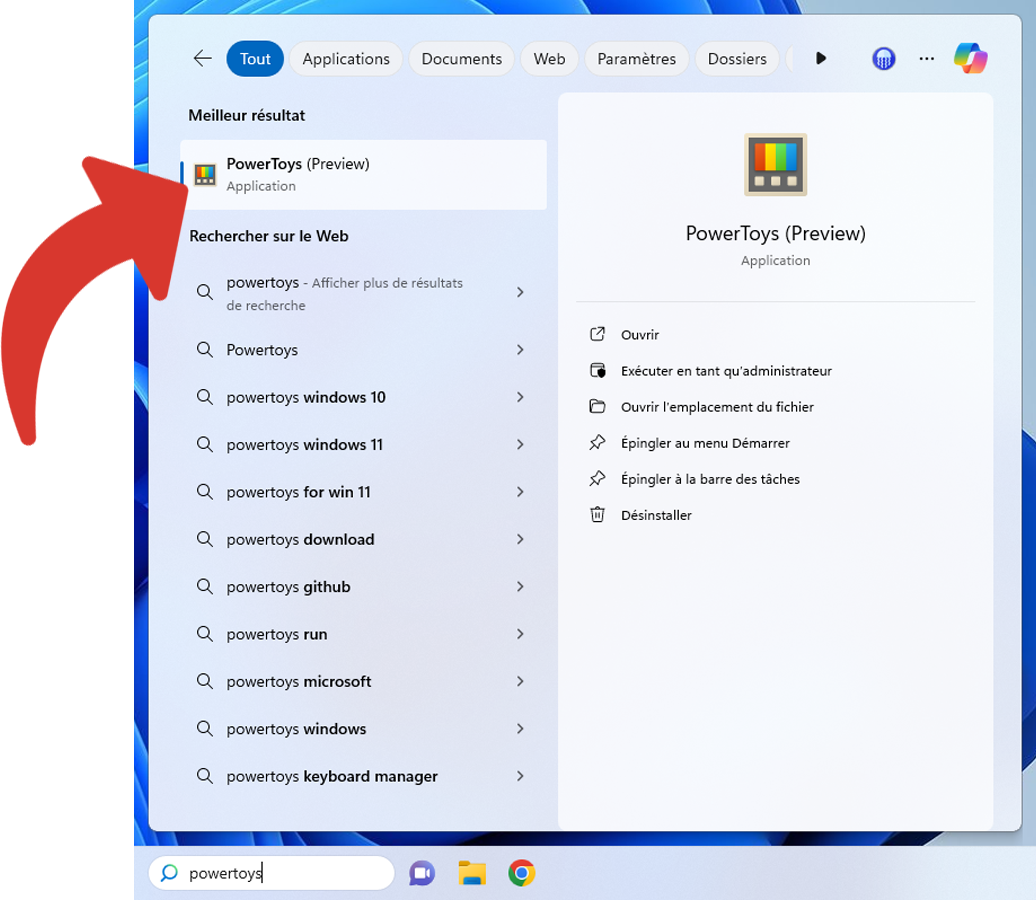Expand chevron for 'powertoys microsoft'
Image resolution: width=1036 pixels, height=900 pixels.
[x=521, y=681]
